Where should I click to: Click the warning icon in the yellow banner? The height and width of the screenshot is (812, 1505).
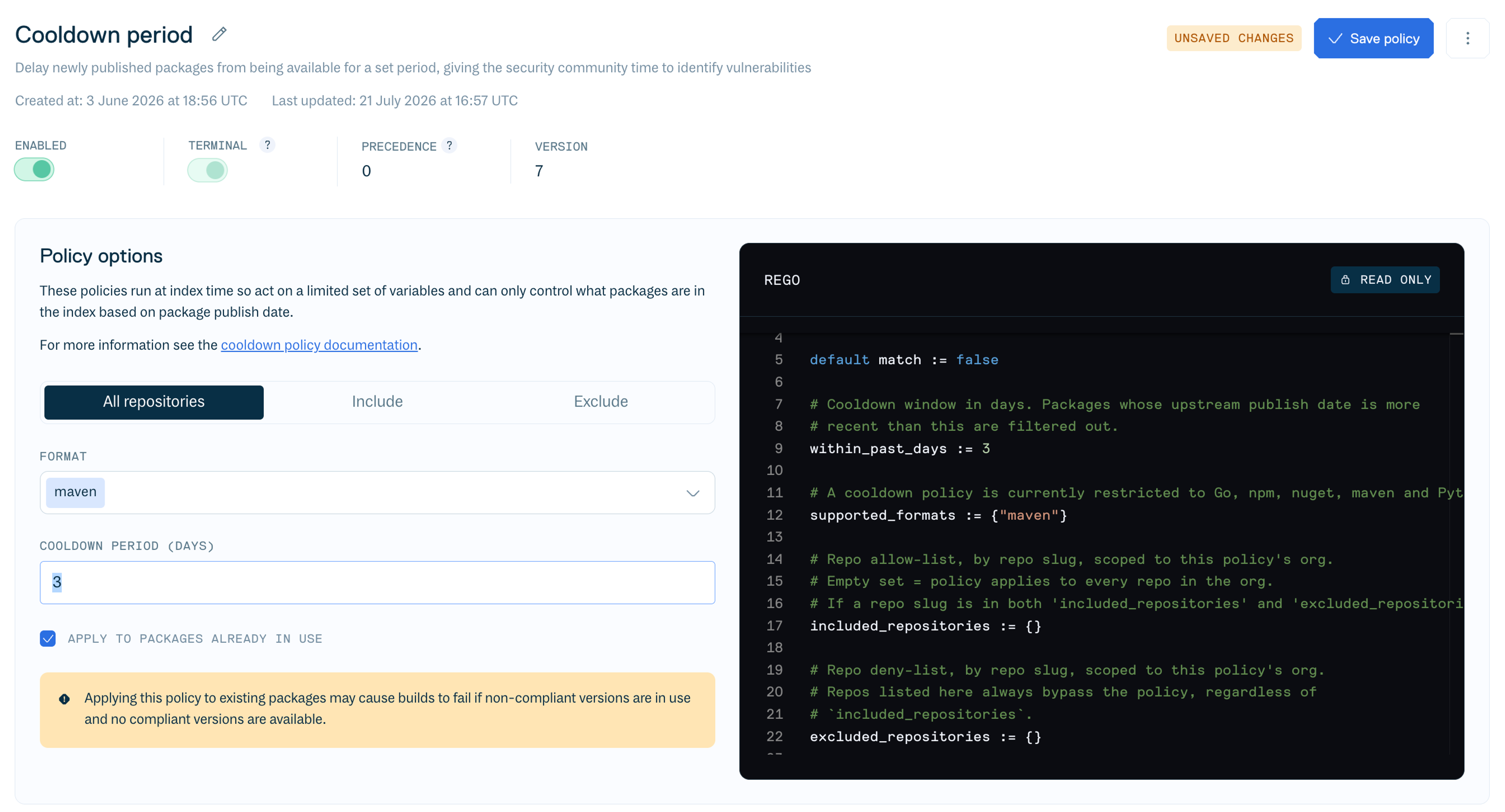tap(64, 699)
